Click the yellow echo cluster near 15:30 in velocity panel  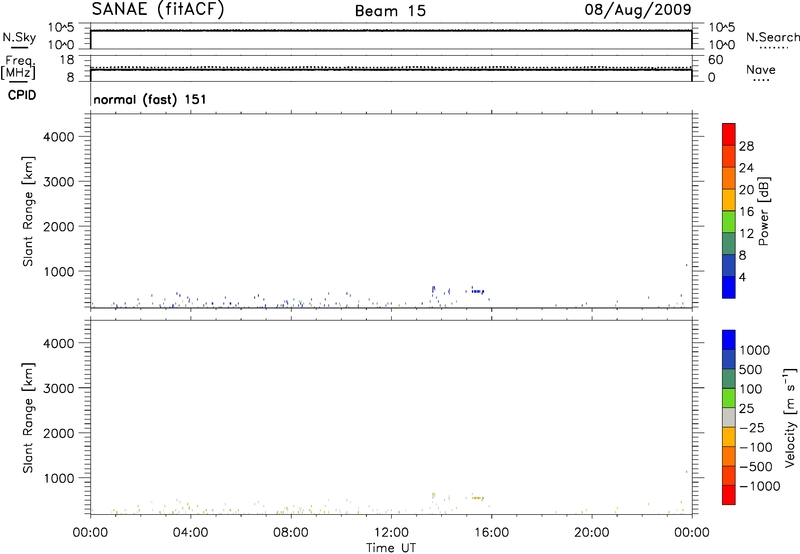point(478,498)
